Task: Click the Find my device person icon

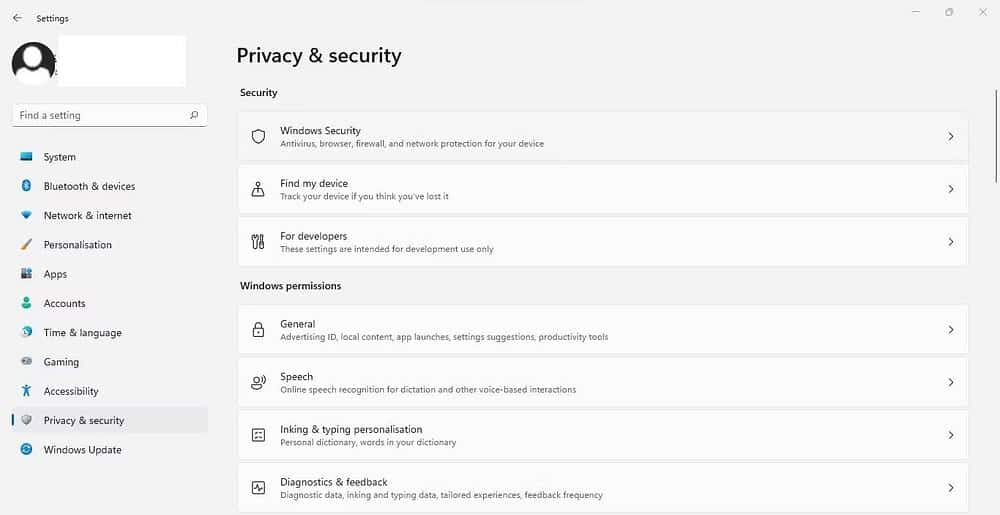Action: (258, 189)
